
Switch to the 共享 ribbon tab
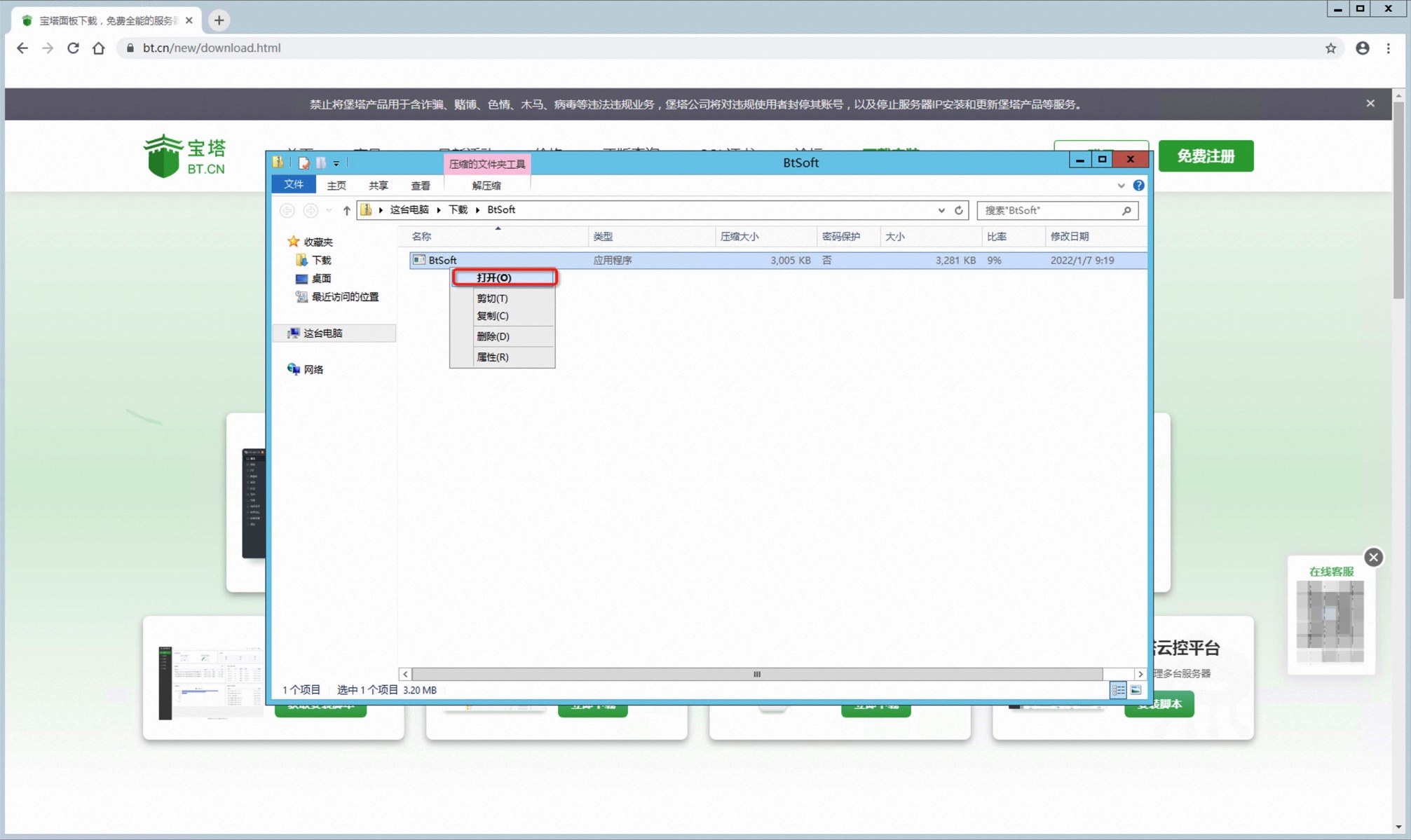(x=379, y=186)
